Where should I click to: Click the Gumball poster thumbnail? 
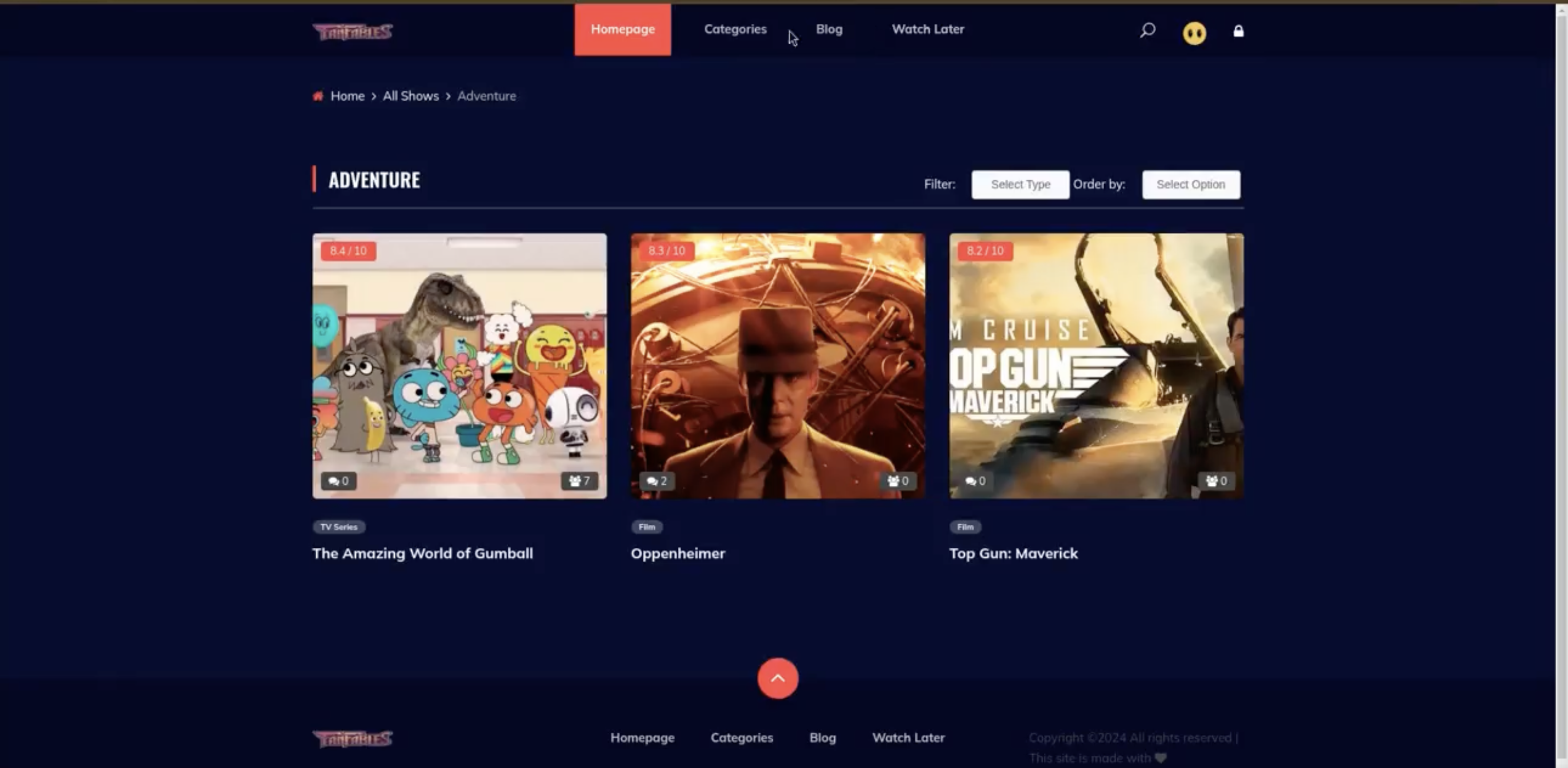(460, 366)
